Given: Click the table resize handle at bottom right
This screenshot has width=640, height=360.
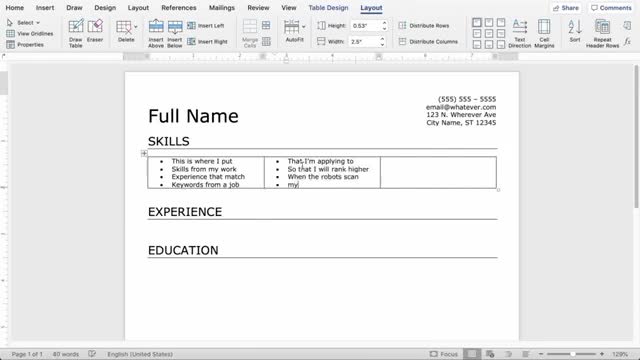Looking at the screenshot, I should pos(498,190).
